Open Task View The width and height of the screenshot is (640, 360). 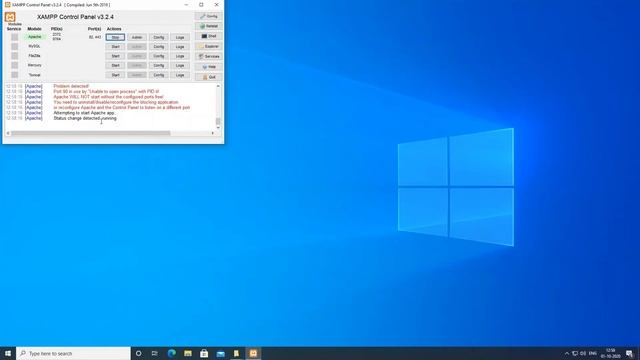pyautogui.click(x=155, y=353)
